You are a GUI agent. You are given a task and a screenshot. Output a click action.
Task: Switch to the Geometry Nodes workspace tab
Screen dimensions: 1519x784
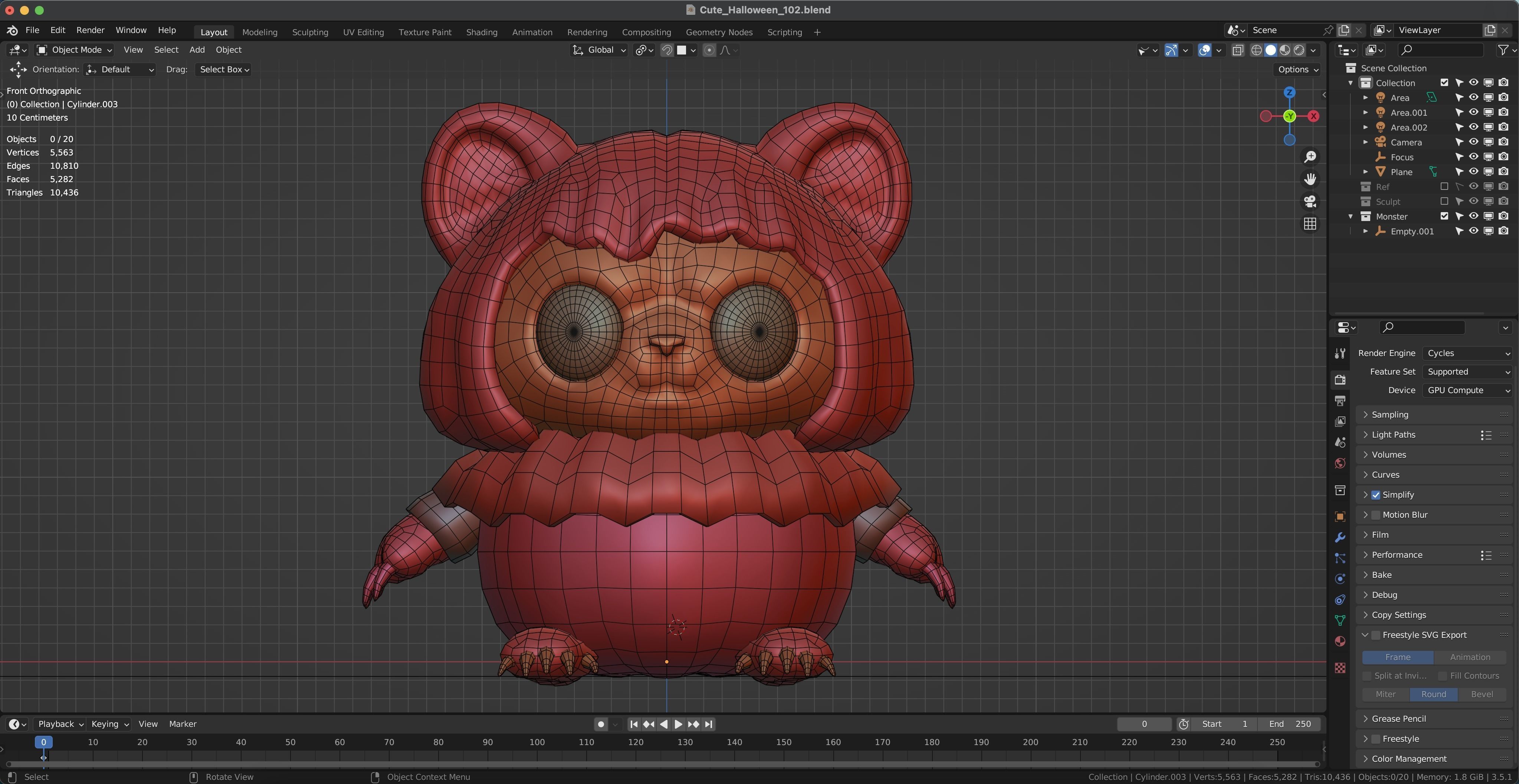tap(719, 32)
